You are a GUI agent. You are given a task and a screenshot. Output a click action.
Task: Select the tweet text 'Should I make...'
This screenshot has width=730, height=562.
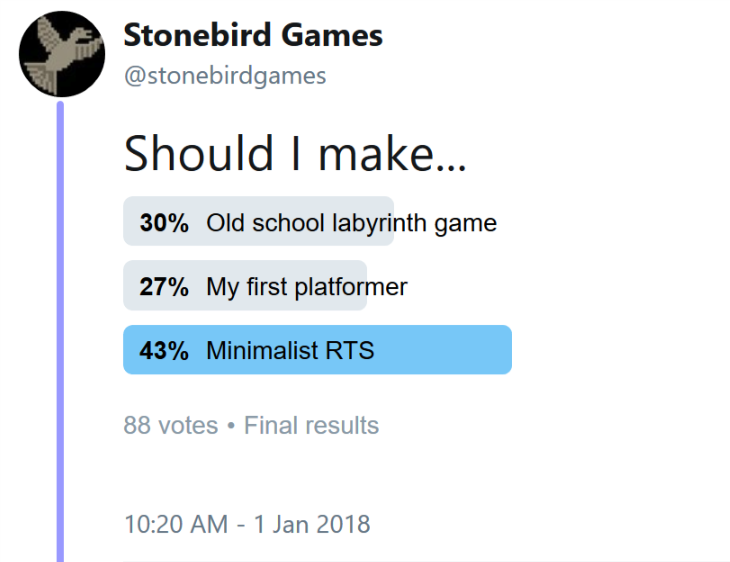295,154
